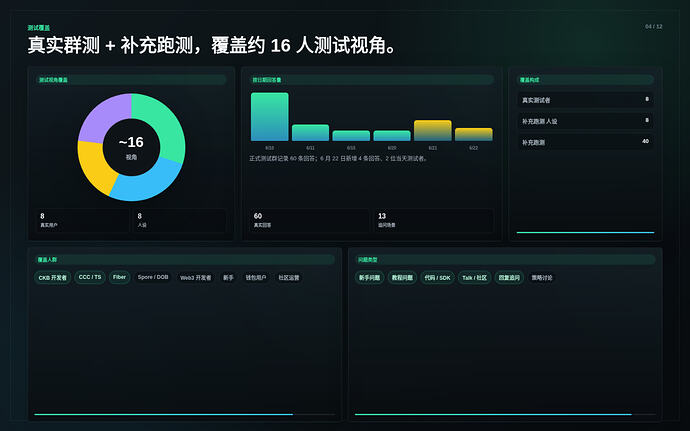Click the 13 stat card
This screenshot has height=431, width=690.
point(433,220)
